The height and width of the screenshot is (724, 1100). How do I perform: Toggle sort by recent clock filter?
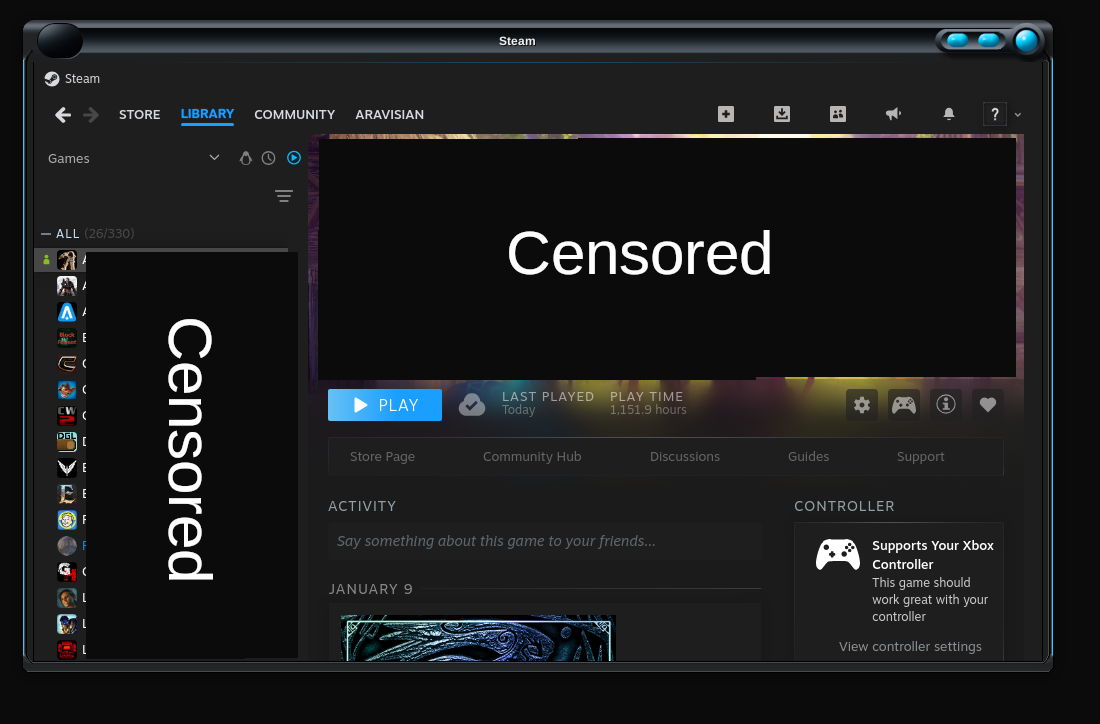pos(269,158)
